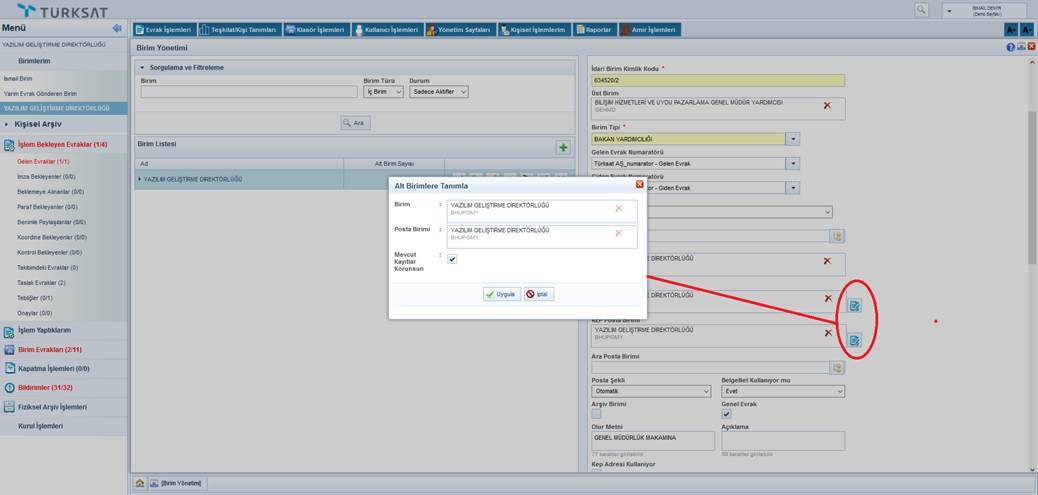Click the green plus icon in Birim Listesi

click(x=563, y=147)
